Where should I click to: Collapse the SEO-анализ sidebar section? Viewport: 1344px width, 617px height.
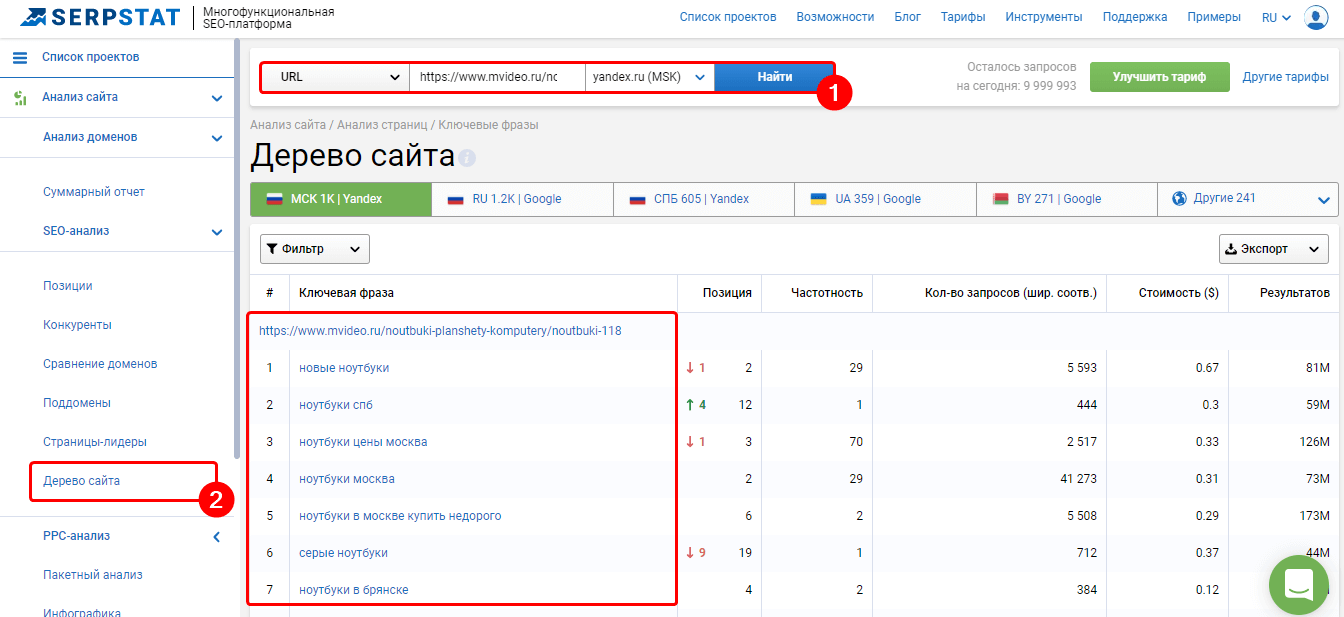point(216,232)
